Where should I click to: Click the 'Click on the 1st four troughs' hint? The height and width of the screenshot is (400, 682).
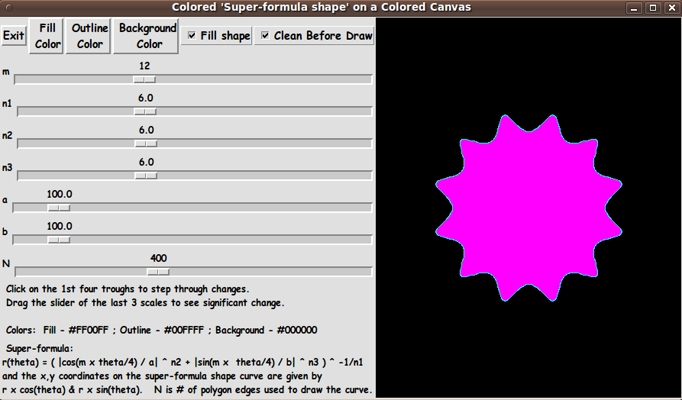coord(127,289)
